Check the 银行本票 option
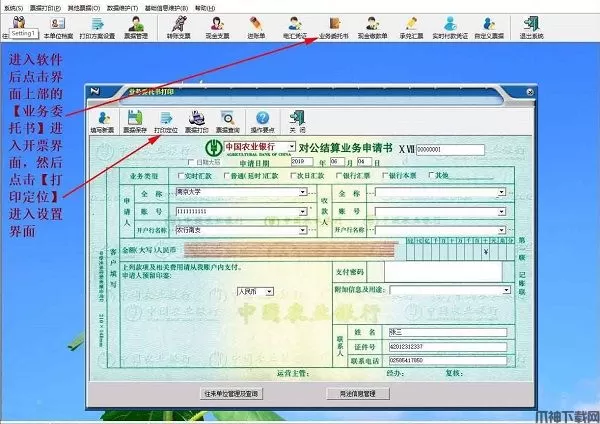This screenshot has width=600, height=424. (x=385, y=176)
